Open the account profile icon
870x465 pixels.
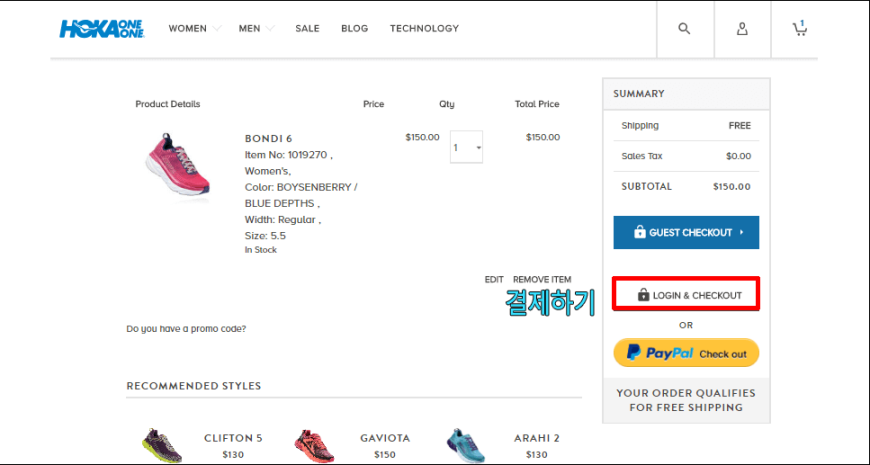(x=742, y=28)
